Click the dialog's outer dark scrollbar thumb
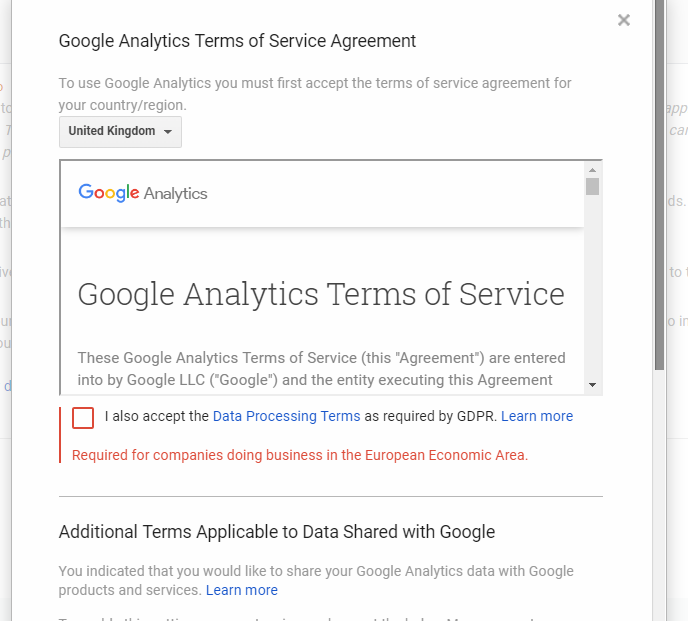The image size is (688, 621). coord(659,184)
